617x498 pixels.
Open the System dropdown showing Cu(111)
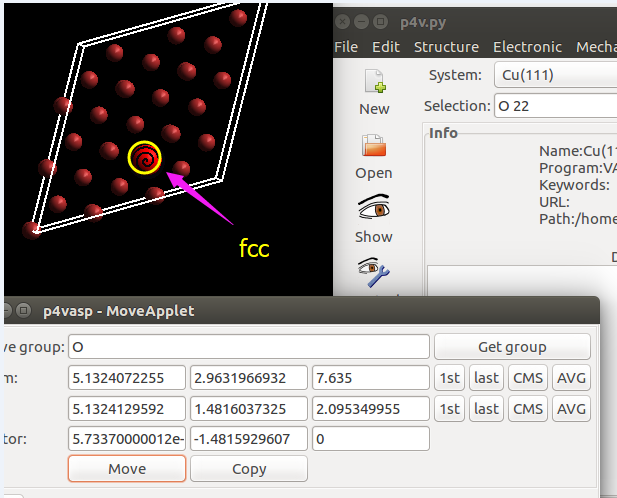pos(554,75)
